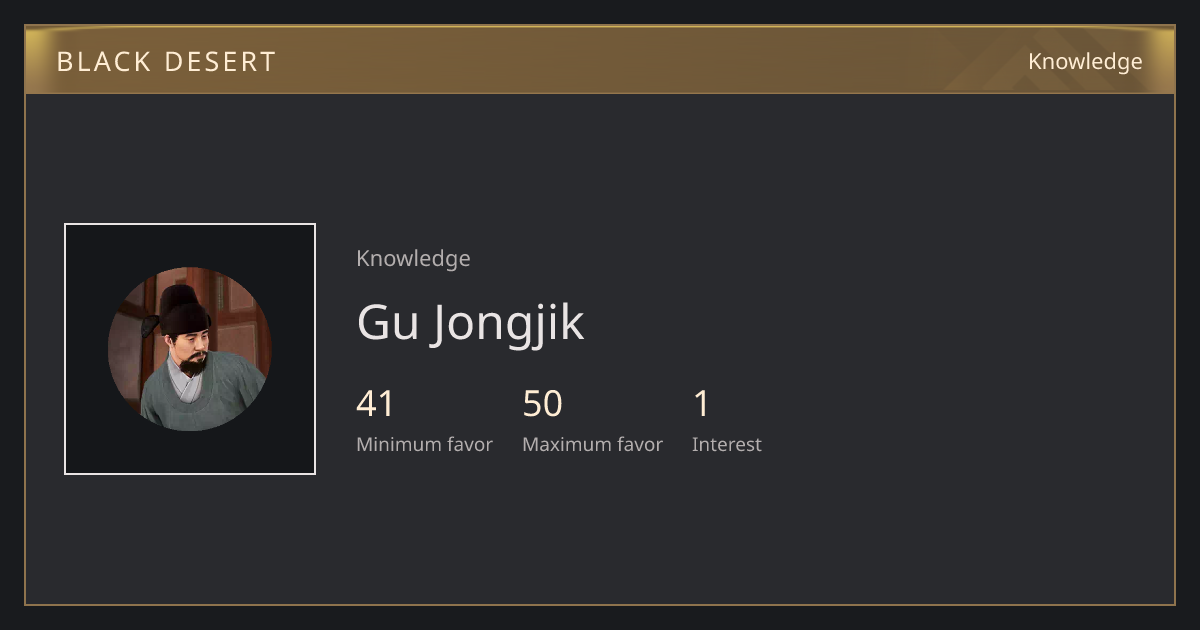Click the BLACK DESERT logo text
Viewport: 1200px width, 630px height.
click(x=166, y=61)
